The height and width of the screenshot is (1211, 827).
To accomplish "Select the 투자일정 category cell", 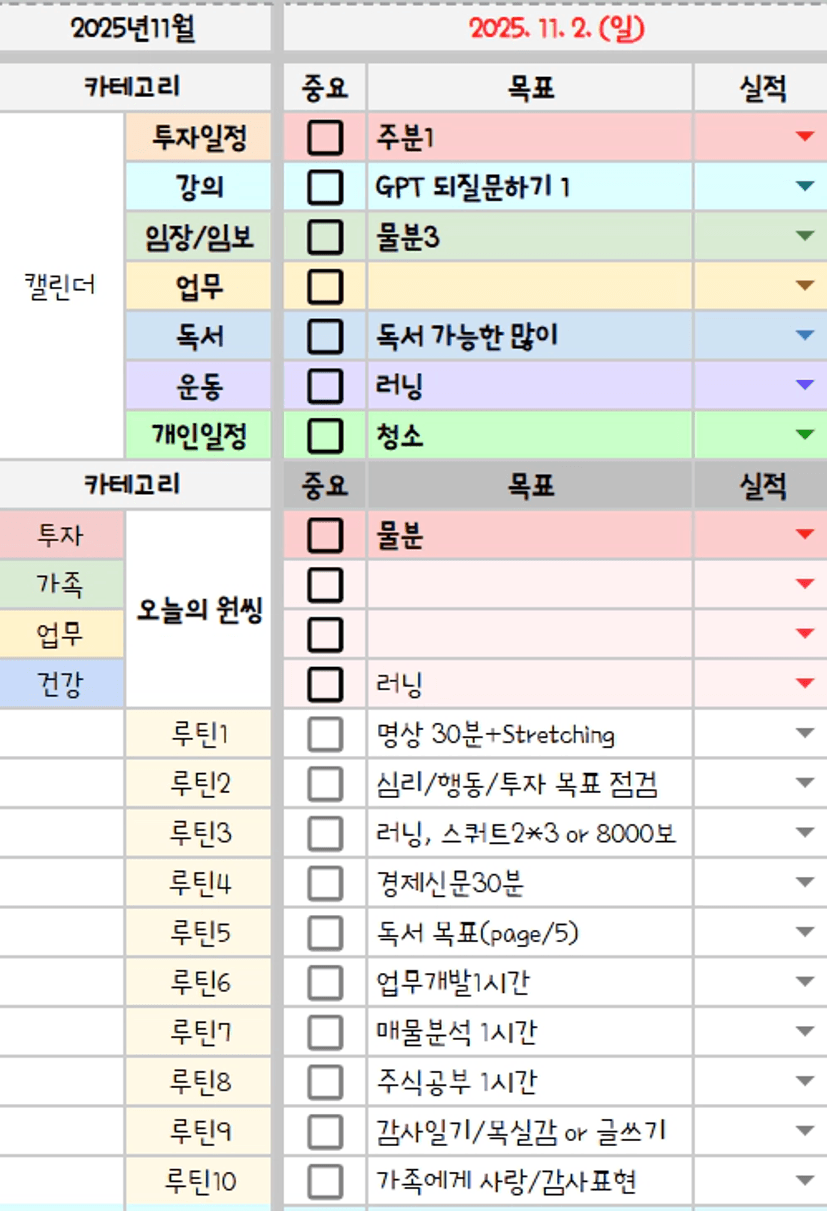I will click(x=198, y=137).
